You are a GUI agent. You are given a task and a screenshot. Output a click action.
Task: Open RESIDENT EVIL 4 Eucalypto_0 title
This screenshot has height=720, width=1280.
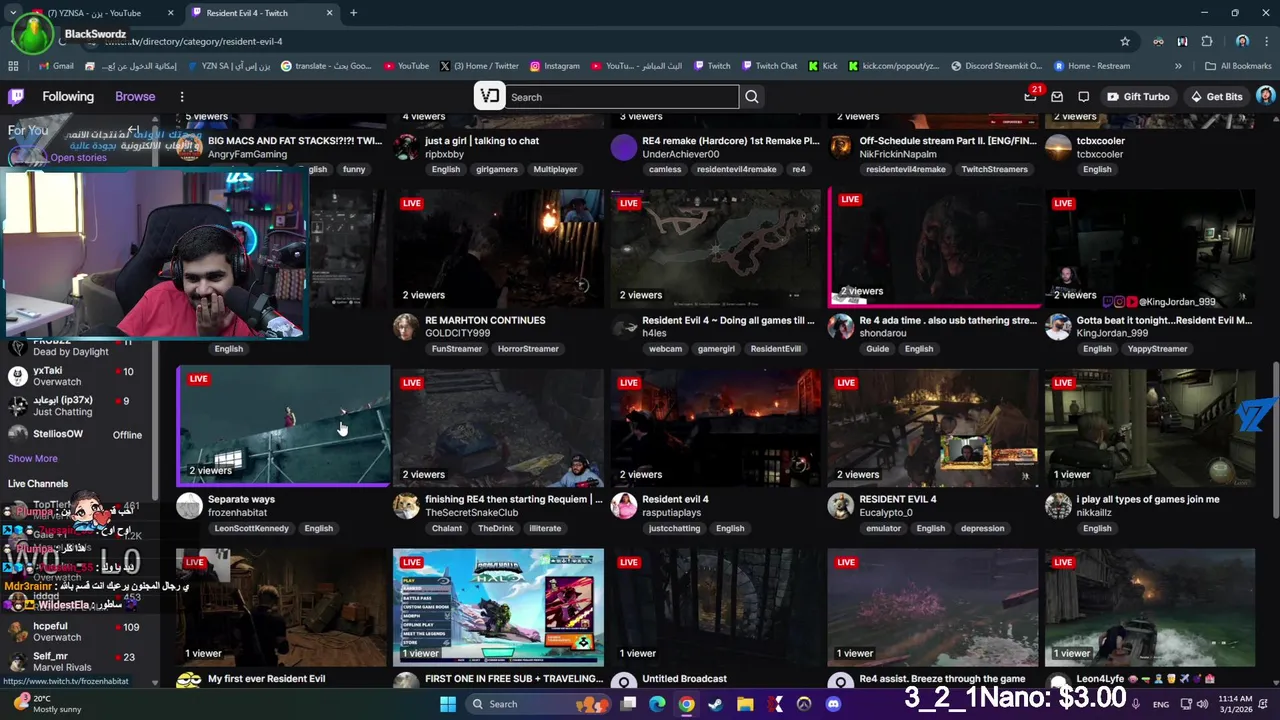898,499
